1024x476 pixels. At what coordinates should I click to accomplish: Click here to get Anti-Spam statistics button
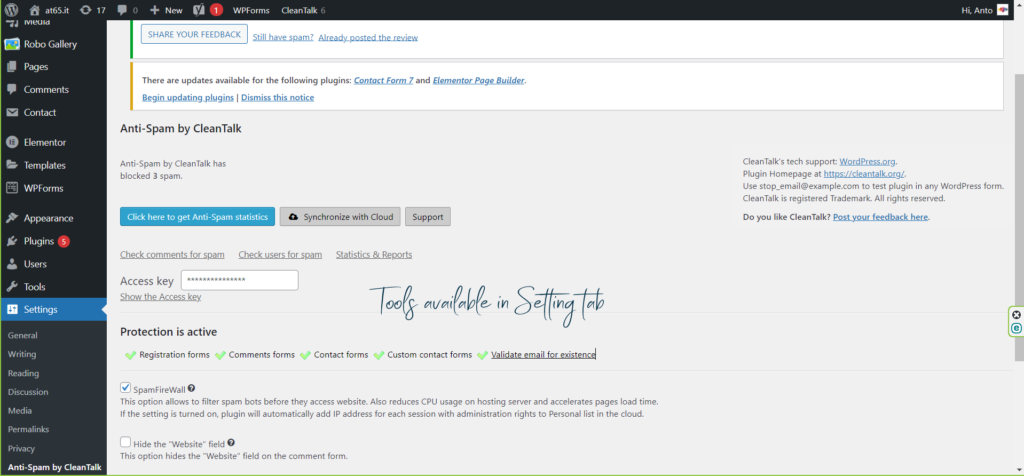coord(198,217)
